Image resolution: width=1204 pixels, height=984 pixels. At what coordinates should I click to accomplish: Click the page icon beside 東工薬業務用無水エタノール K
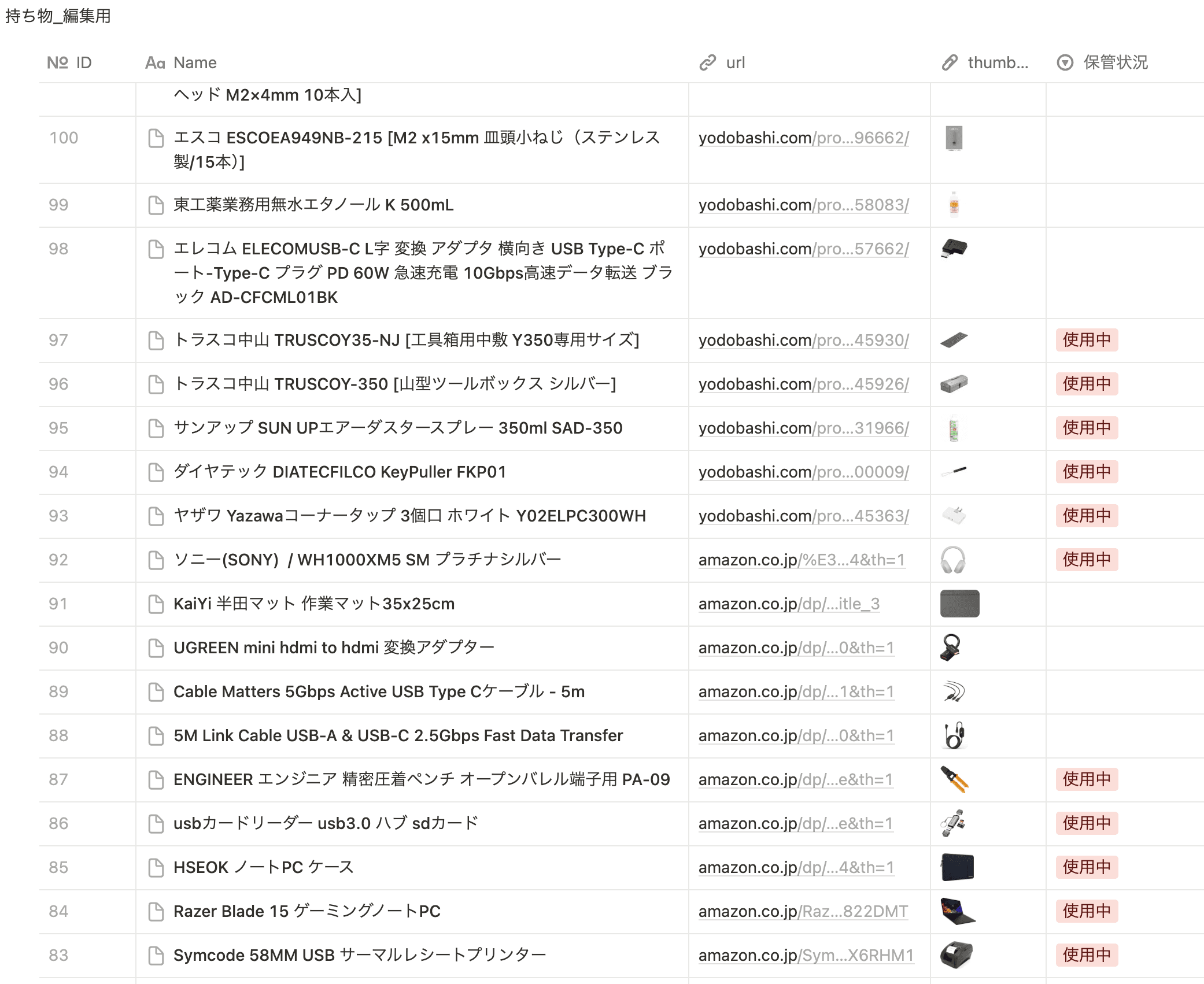pos(155,205)
